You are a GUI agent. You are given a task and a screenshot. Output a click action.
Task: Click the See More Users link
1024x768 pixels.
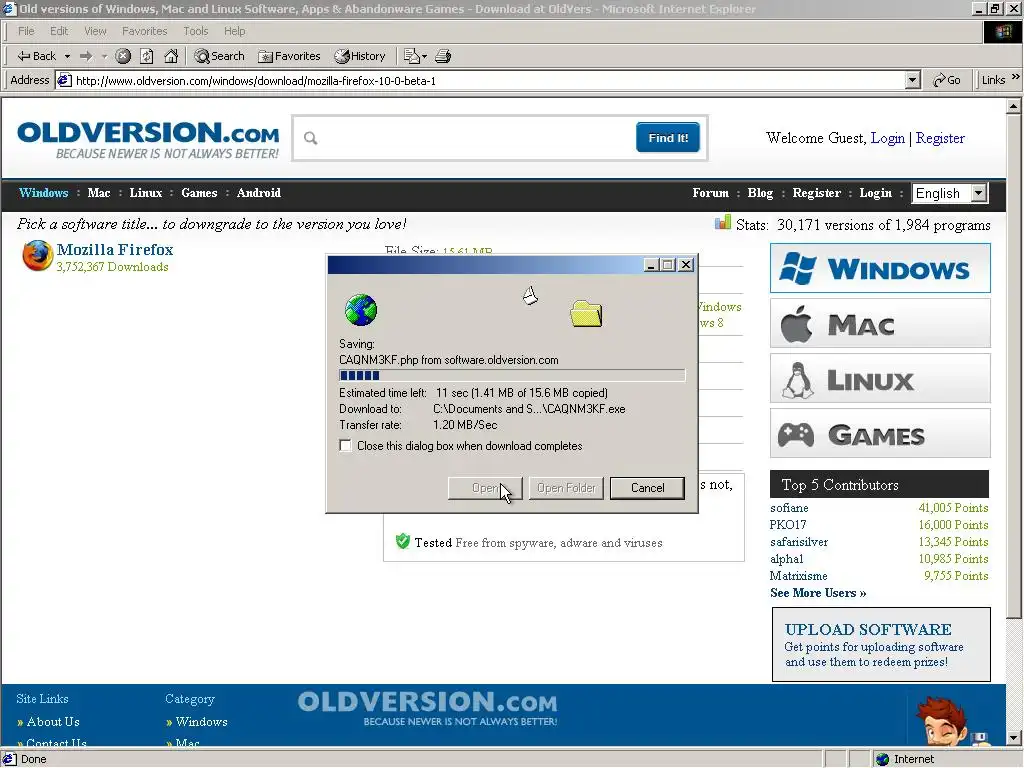[818, 592]
